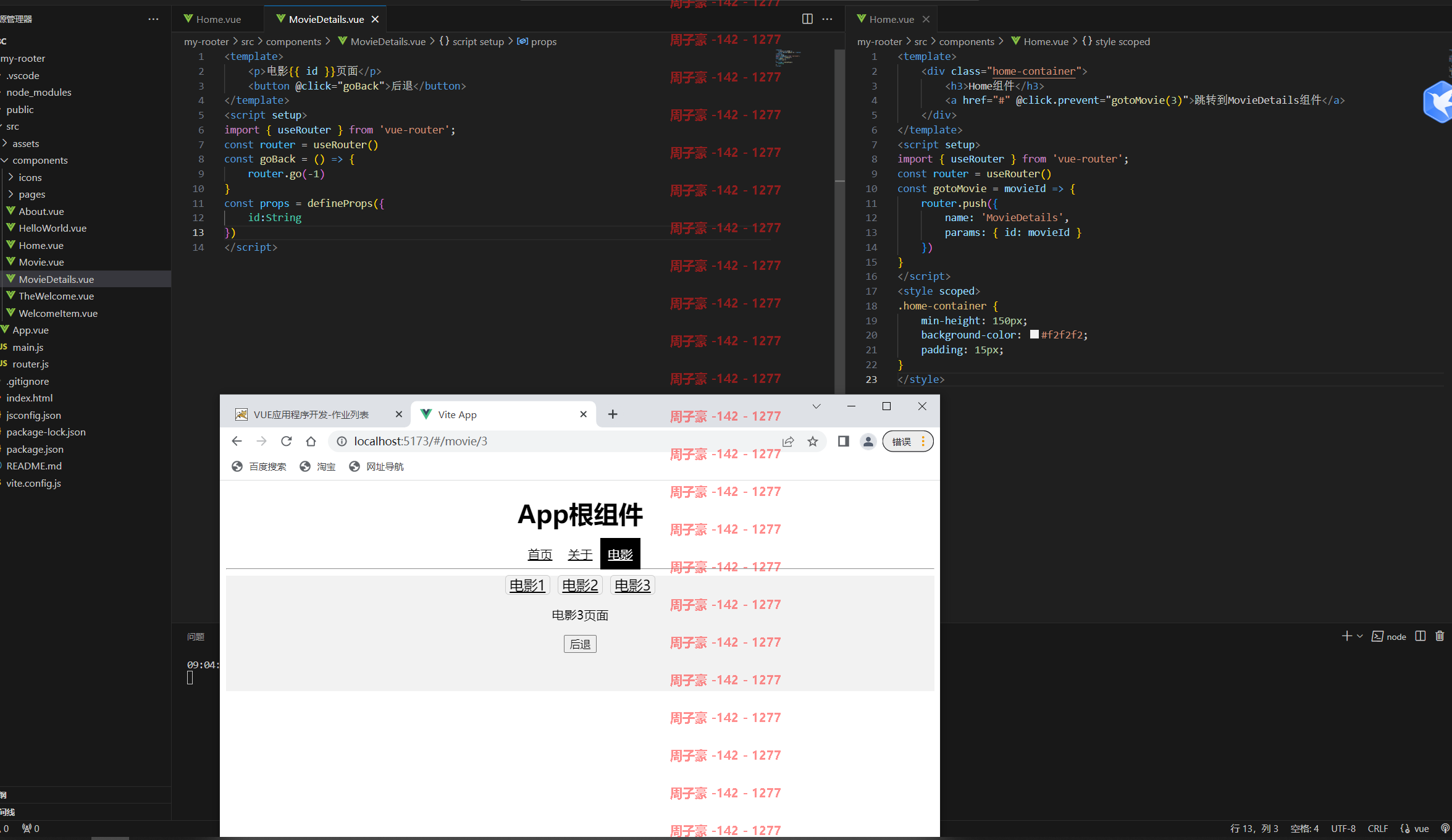
Task: Open new browser tab
Action: tap(613, 414)
